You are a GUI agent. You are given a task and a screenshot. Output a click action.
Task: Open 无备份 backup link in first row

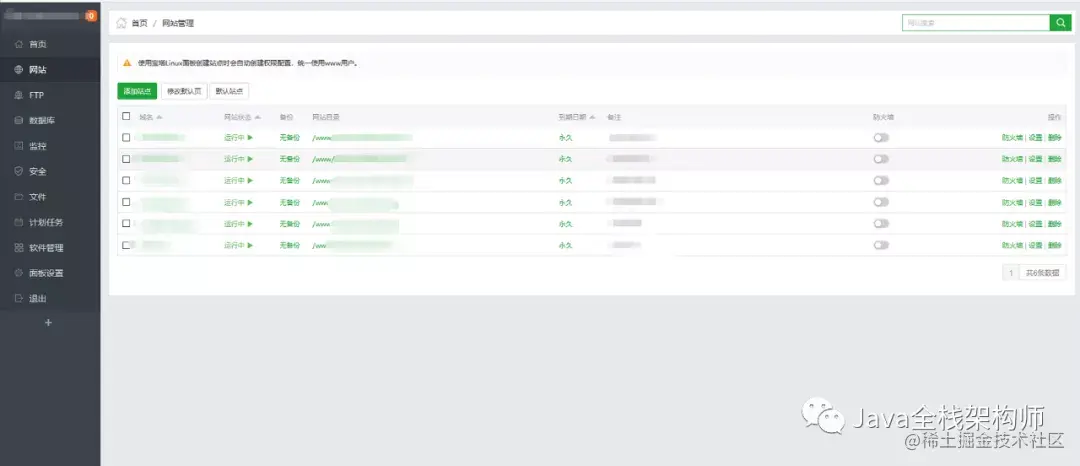[x=290, y=138]
